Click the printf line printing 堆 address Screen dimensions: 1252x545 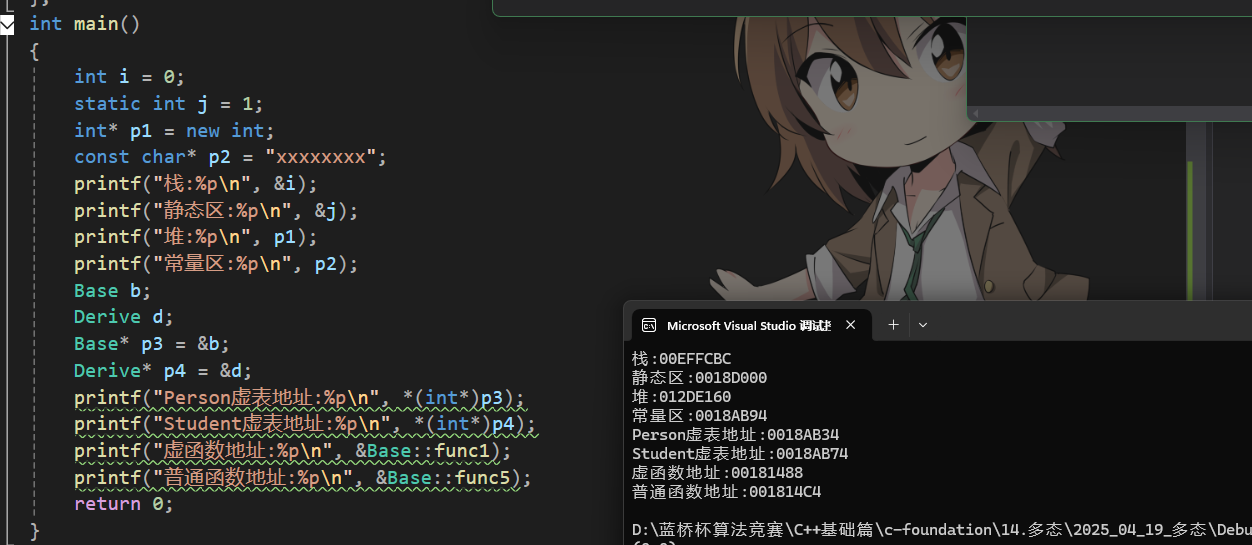pyautogui.click(x=196, y=237)
